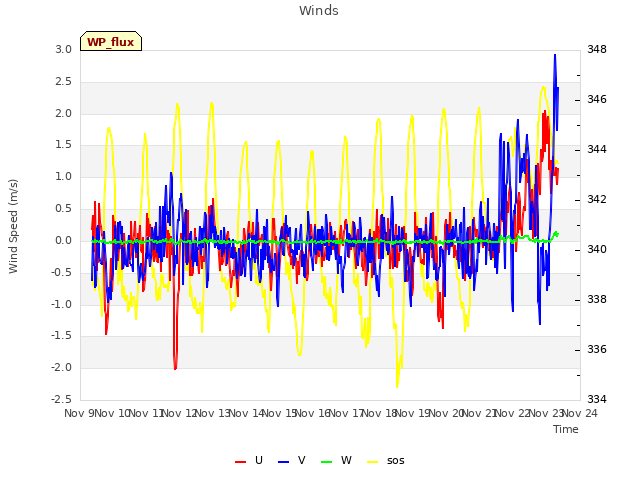Click the Winds chart title

[x=319, y=11]
